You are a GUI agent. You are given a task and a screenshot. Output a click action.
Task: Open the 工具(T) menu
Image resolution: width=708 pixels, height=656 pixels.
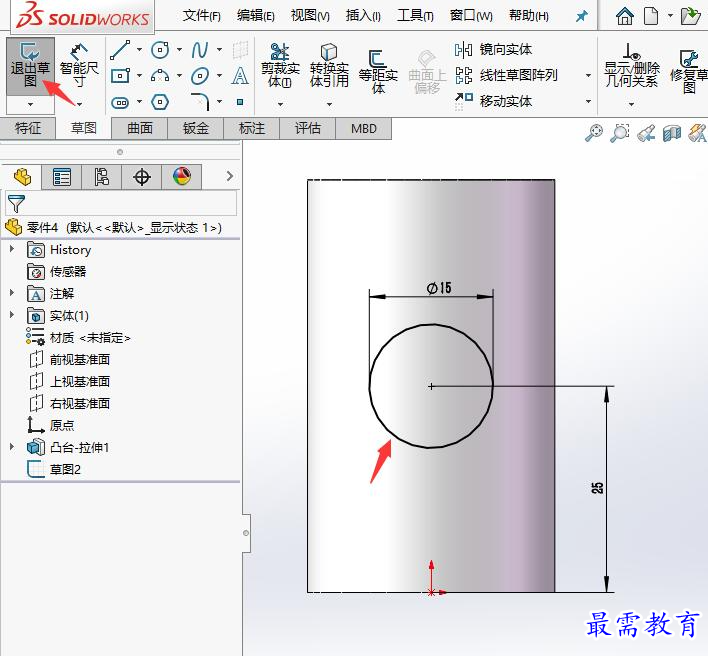pos(415,16)
